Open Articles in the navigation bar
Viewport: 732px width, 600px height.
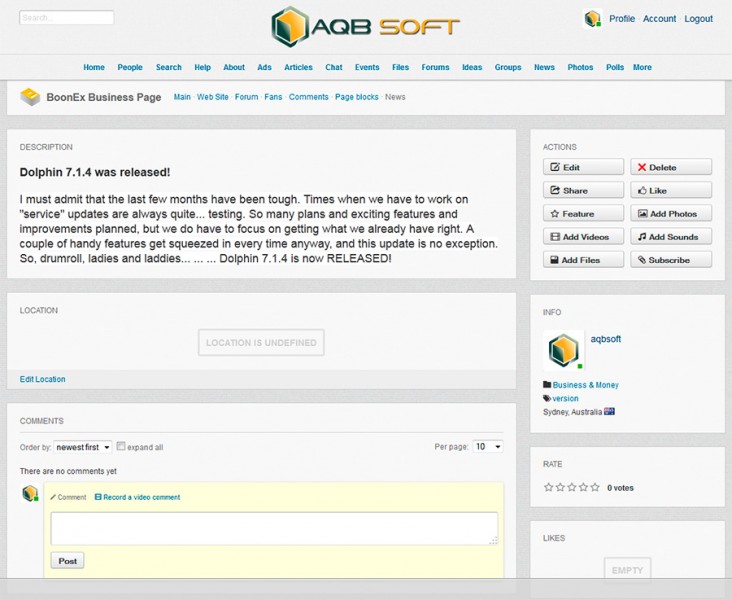coord(298,67)
